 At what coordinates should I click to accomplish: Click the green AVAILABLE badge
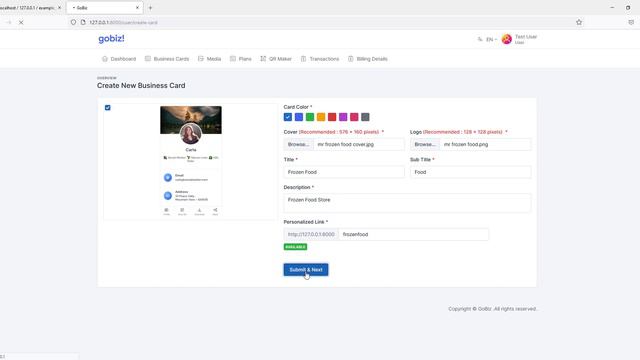[295, 247]
